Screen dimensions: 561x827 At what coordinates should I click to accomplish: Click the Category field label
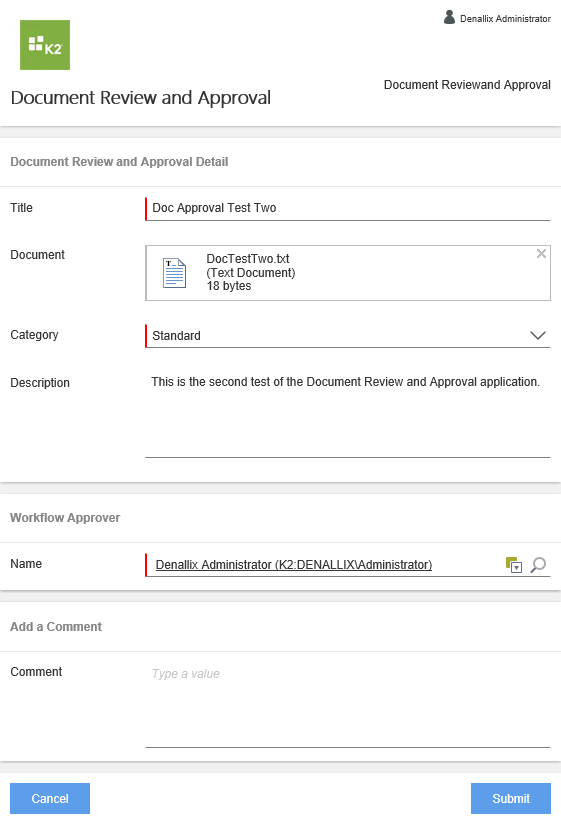tap(34, 335)
